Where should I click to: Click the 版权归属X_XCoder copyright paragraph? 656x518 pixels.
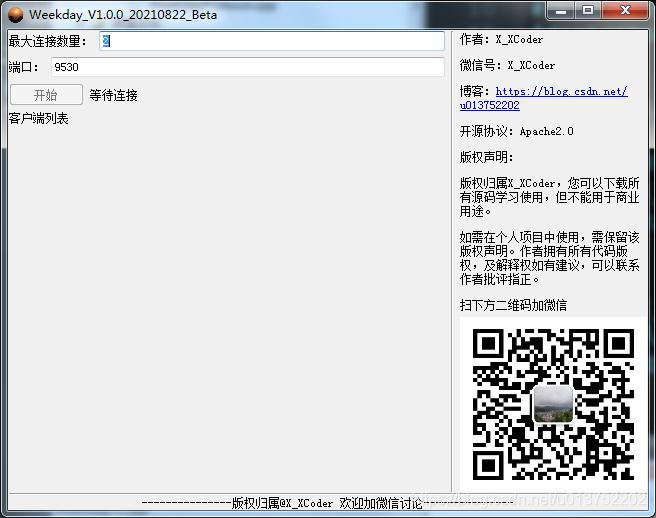click(x=549, y=197)
